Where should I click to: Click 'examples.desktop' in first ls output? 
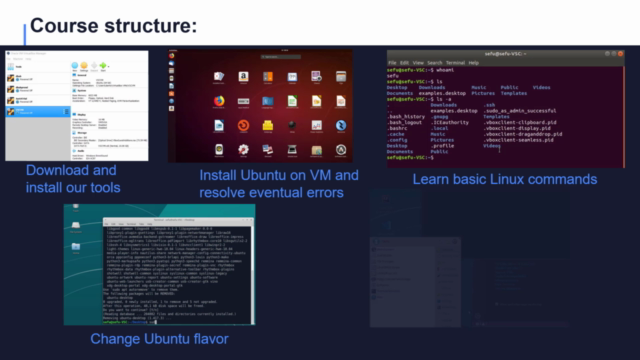click(x=442, y=93)
